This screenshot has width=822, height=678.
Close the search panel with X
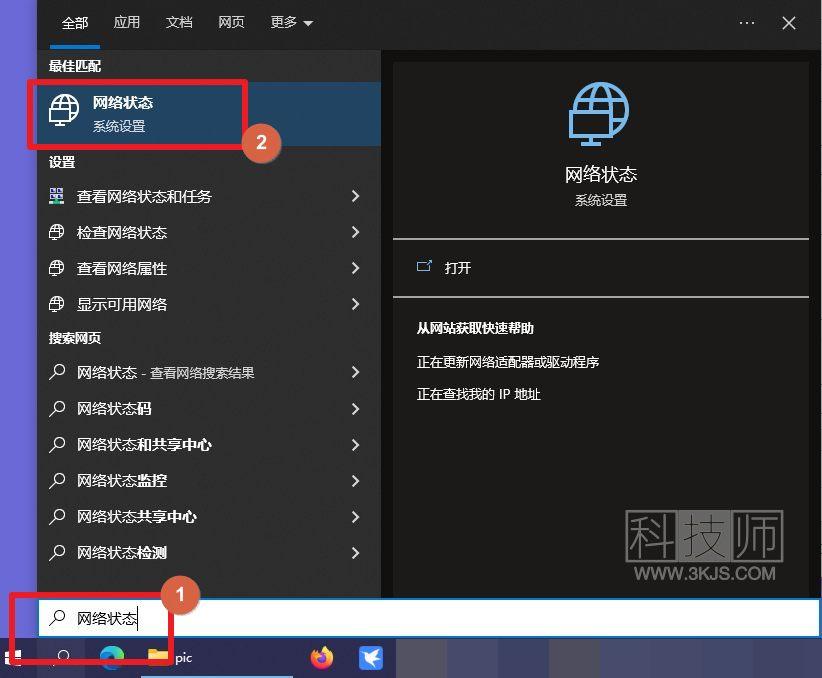coord(788,23)
